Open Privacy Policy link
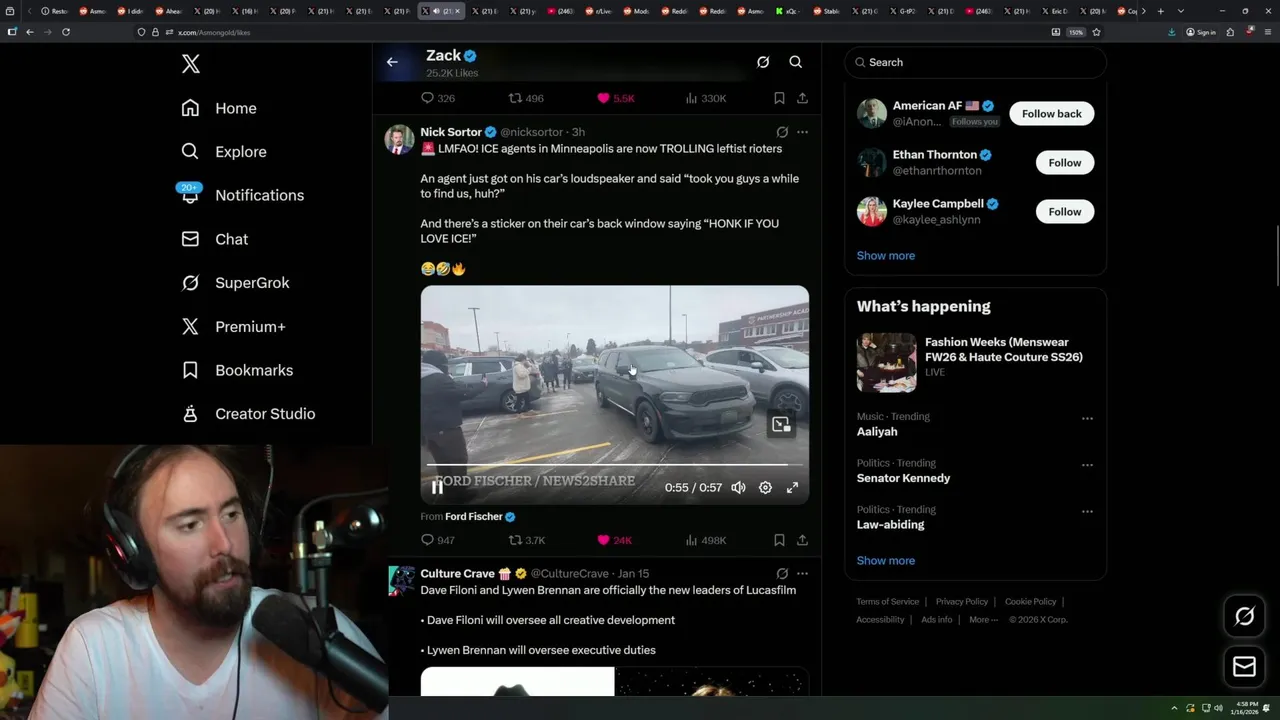 961,602
